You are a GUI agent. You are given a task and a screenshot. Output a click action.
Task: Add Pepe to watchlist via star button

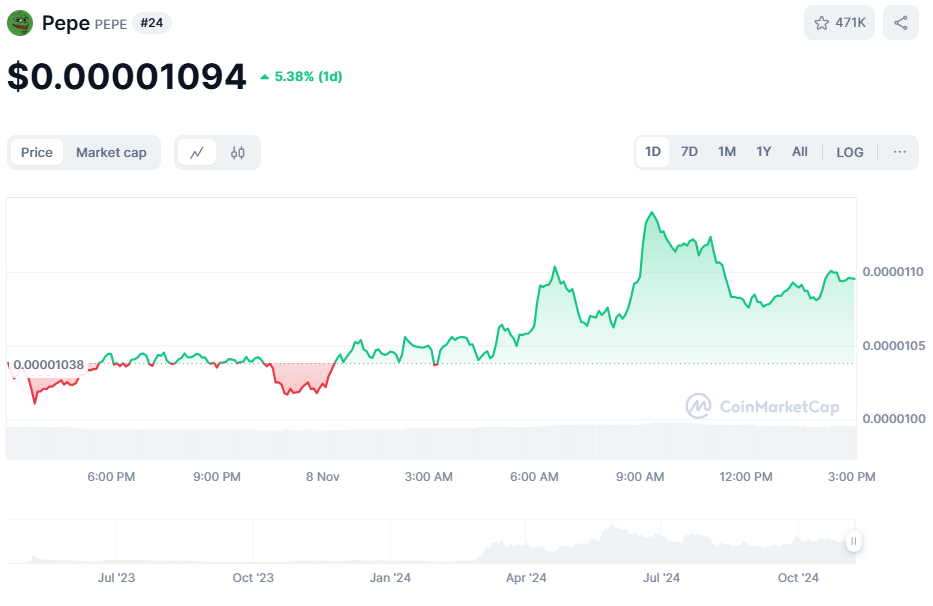pos(839,23)
